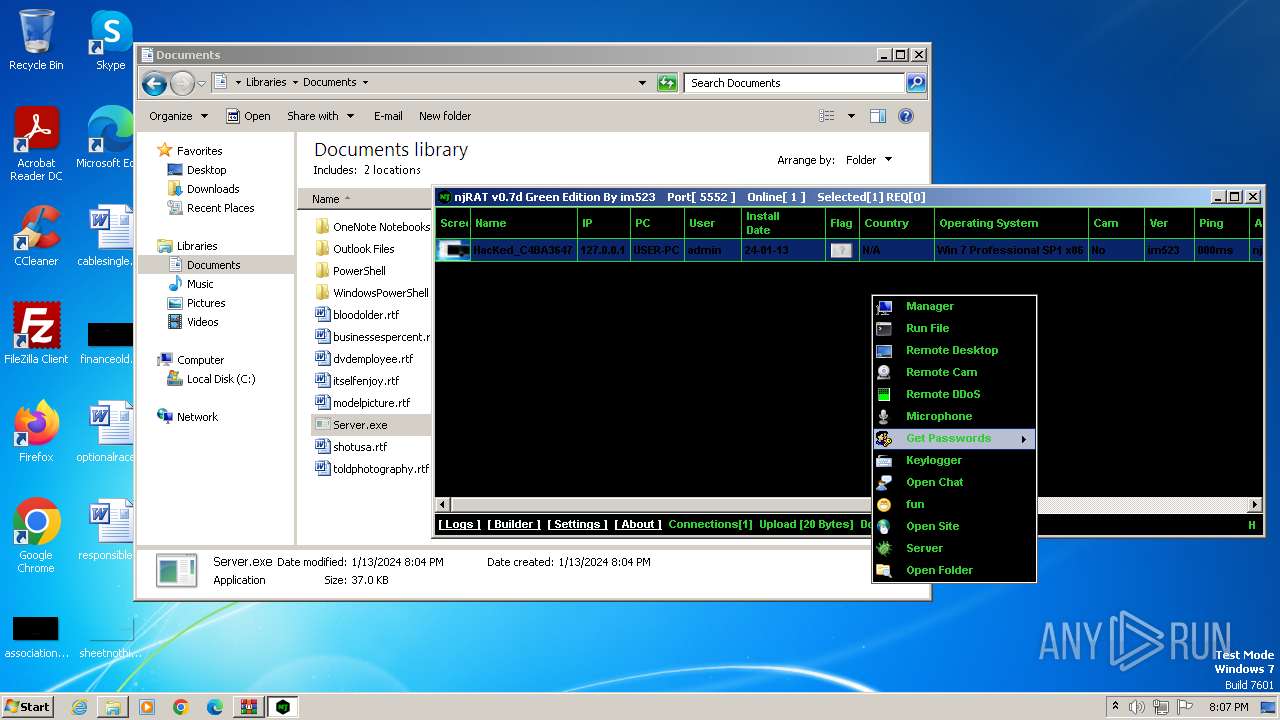Open the address bar history dropdown arrow
Screen dimensions: 1280x720
642,83
